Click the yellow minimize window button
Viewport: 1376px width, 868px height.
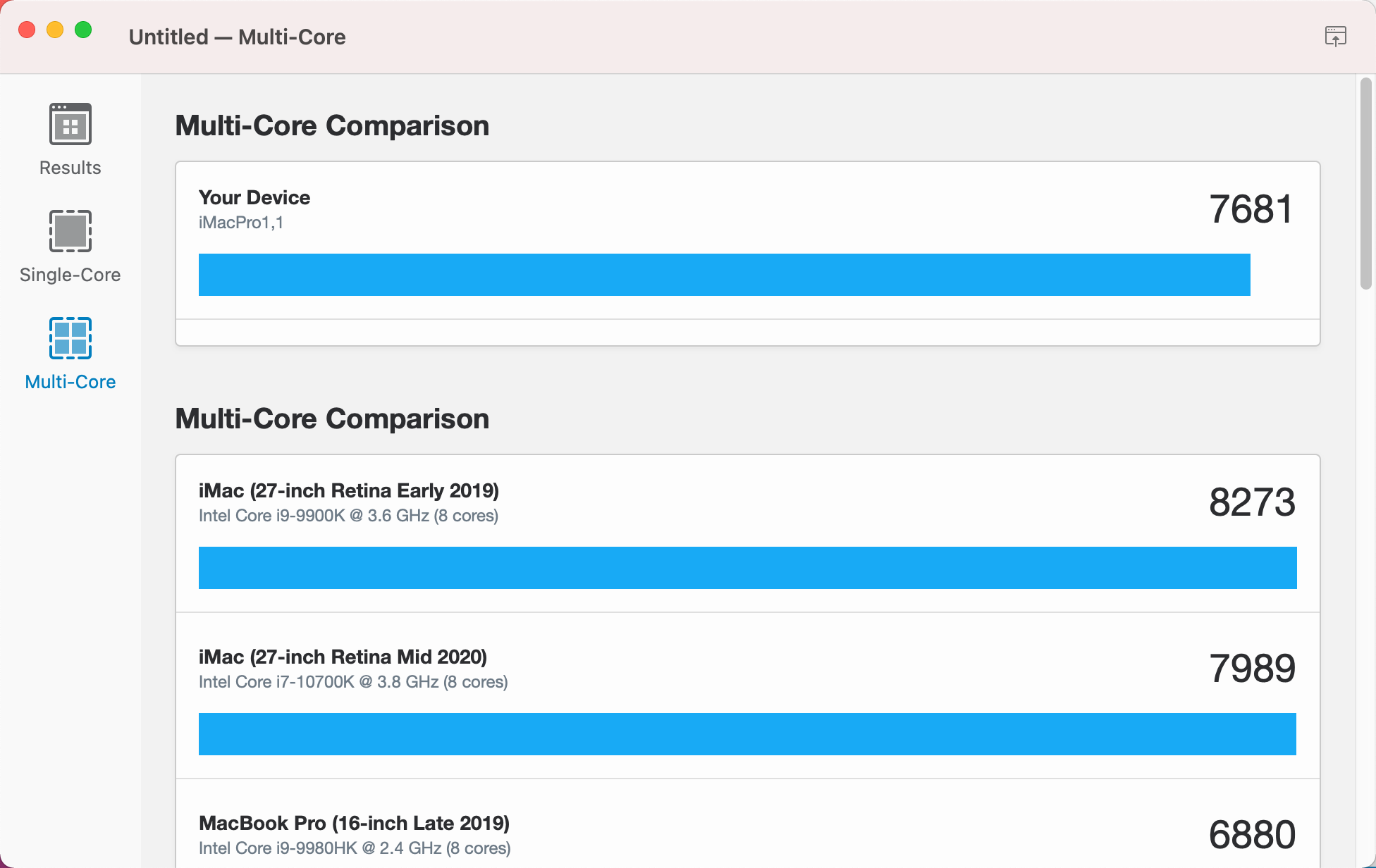(x=55, y=30)
